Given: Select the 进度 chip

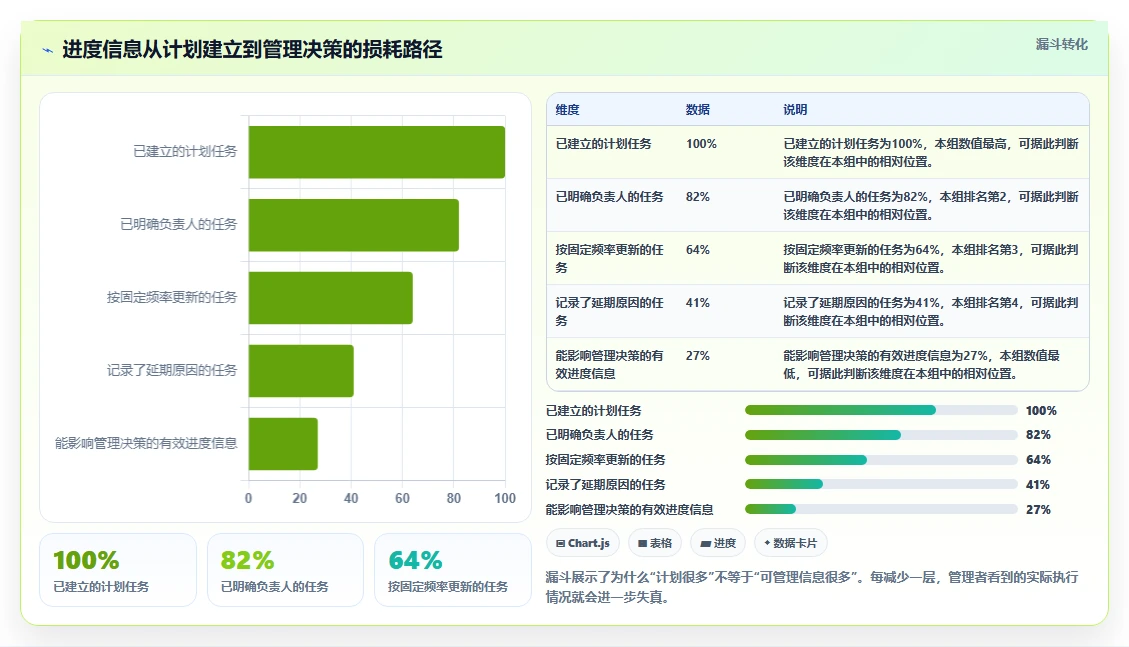Looking at the screenshot, I should point(718,543).
